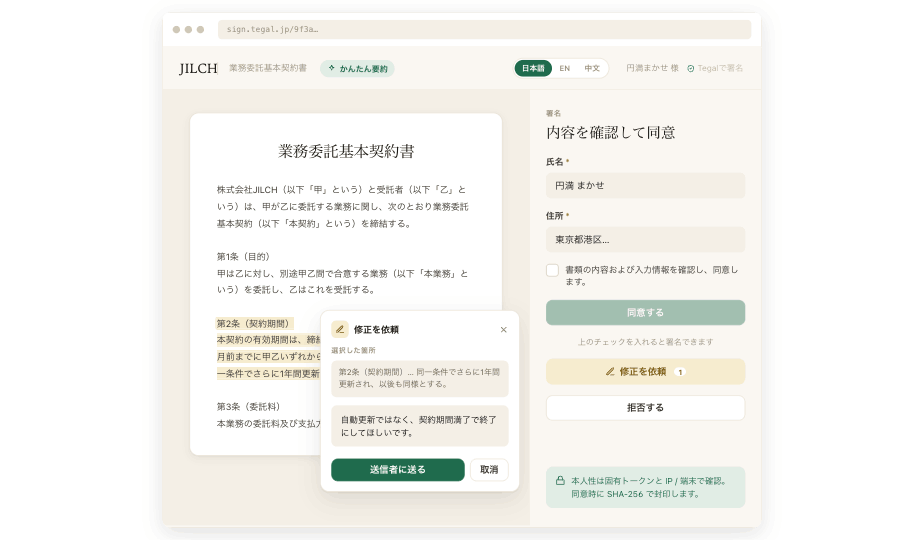924x540 pixels.
Task: Click the 修正を依頼 button in side panel
Action: [645, 371]
